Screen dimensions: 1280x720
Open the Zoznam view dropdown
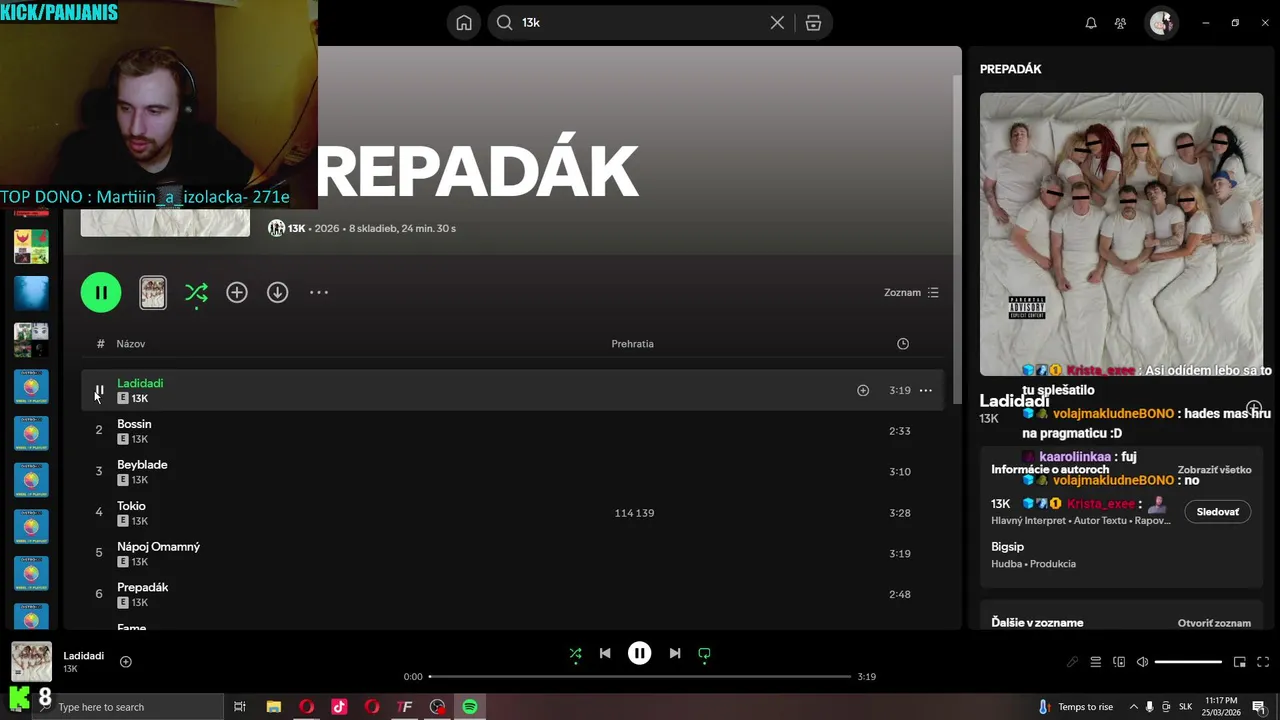point(911,293)
